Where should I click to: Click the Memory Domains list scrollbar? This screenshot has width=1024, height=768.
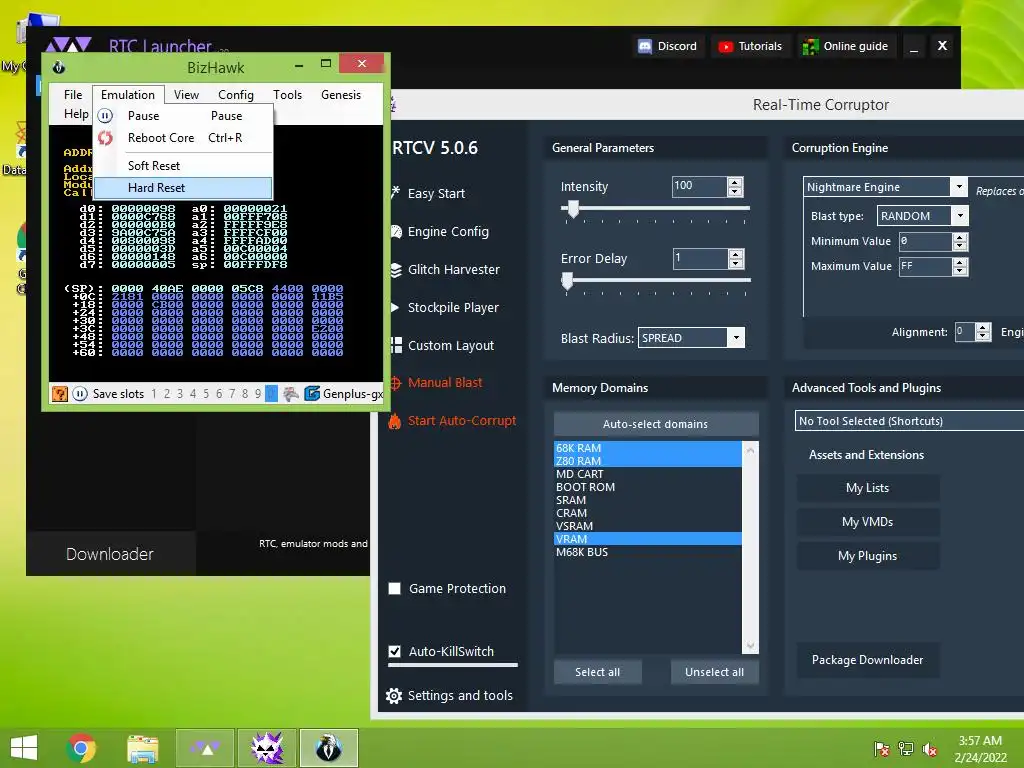pyautogui.click(x=750, y=547)
